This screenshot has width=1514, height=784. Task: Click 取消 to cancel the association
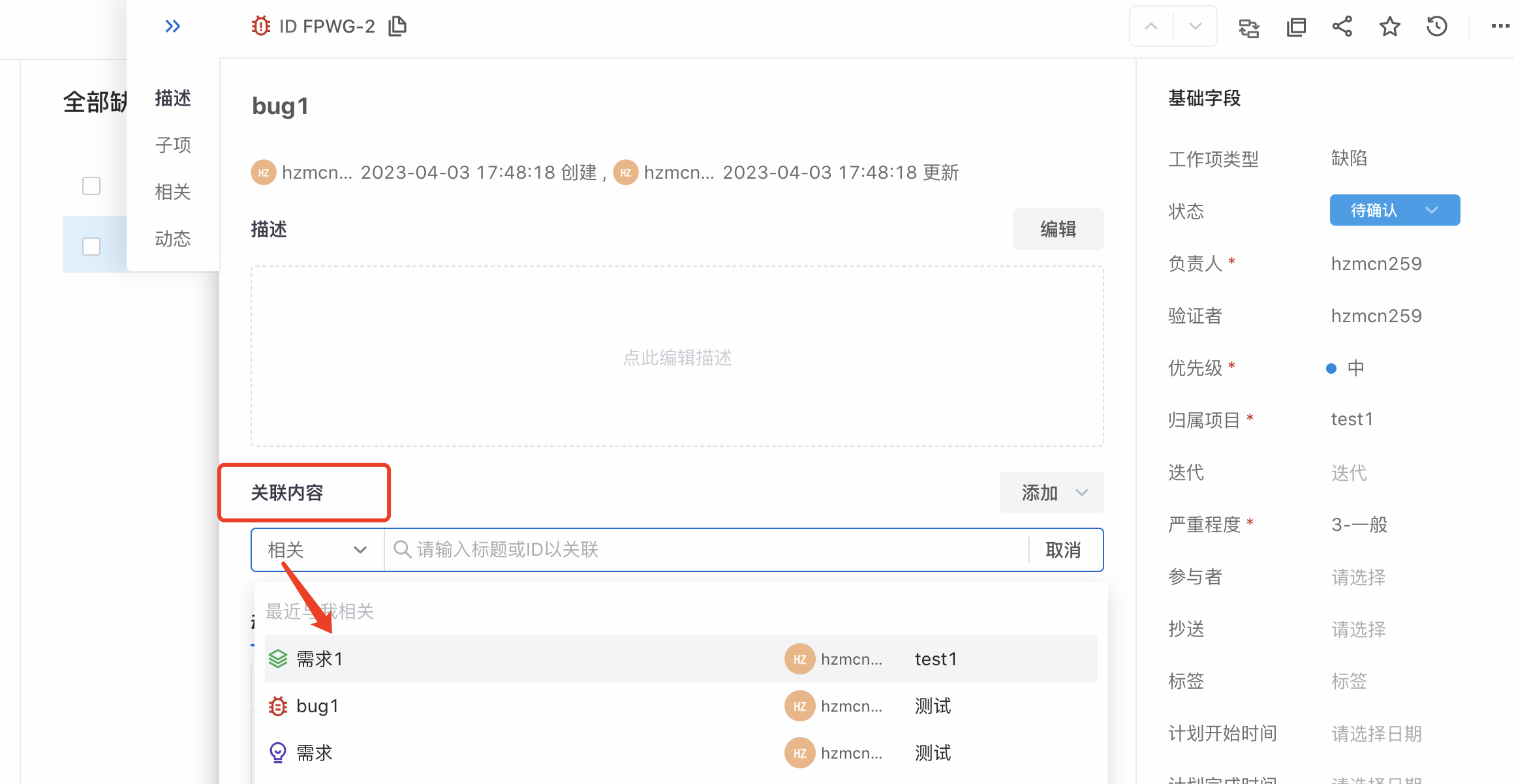[1063, 550]
